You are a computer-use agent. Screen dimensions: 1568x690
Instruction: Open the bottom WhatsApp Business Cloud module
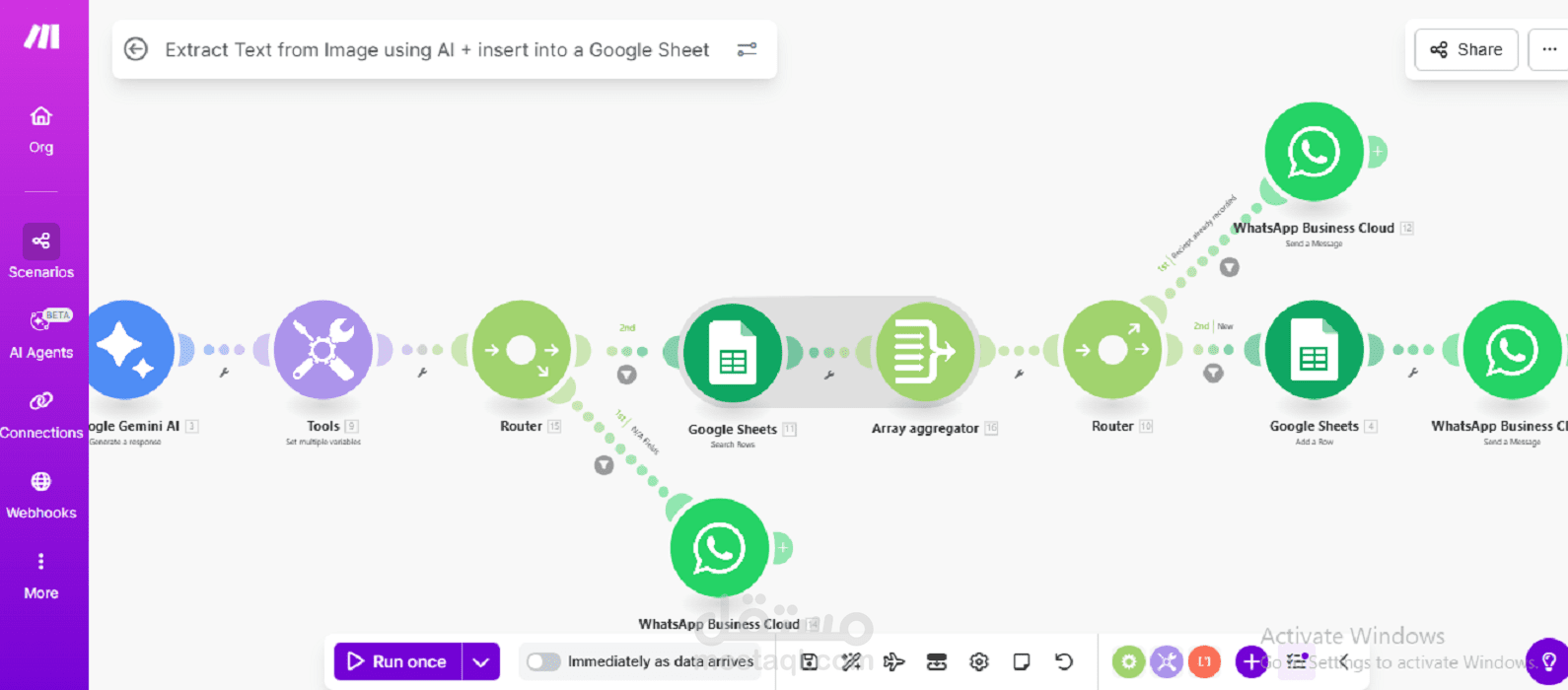click(x=719, y=548)
